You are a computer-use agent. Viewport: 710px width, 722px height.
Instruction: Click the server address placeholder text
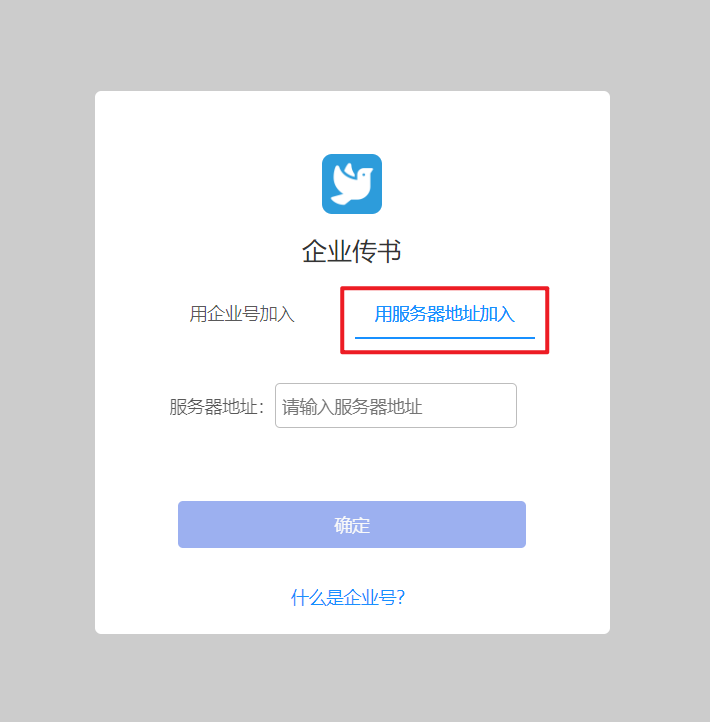(352, 407)
